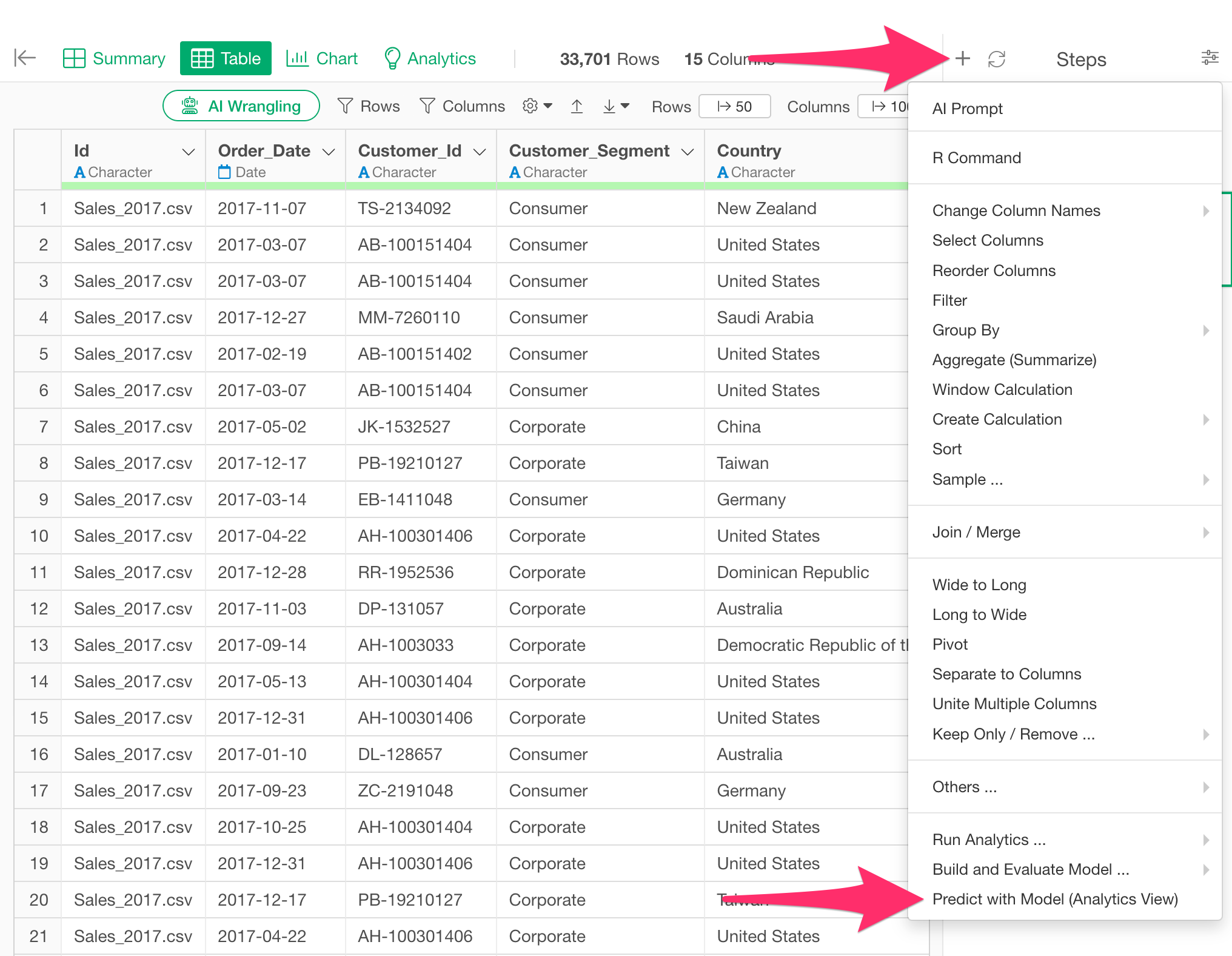The height and width of the screenshot is (956, 1232).
Task: Open the Columns filter
Action: [462, 106]
